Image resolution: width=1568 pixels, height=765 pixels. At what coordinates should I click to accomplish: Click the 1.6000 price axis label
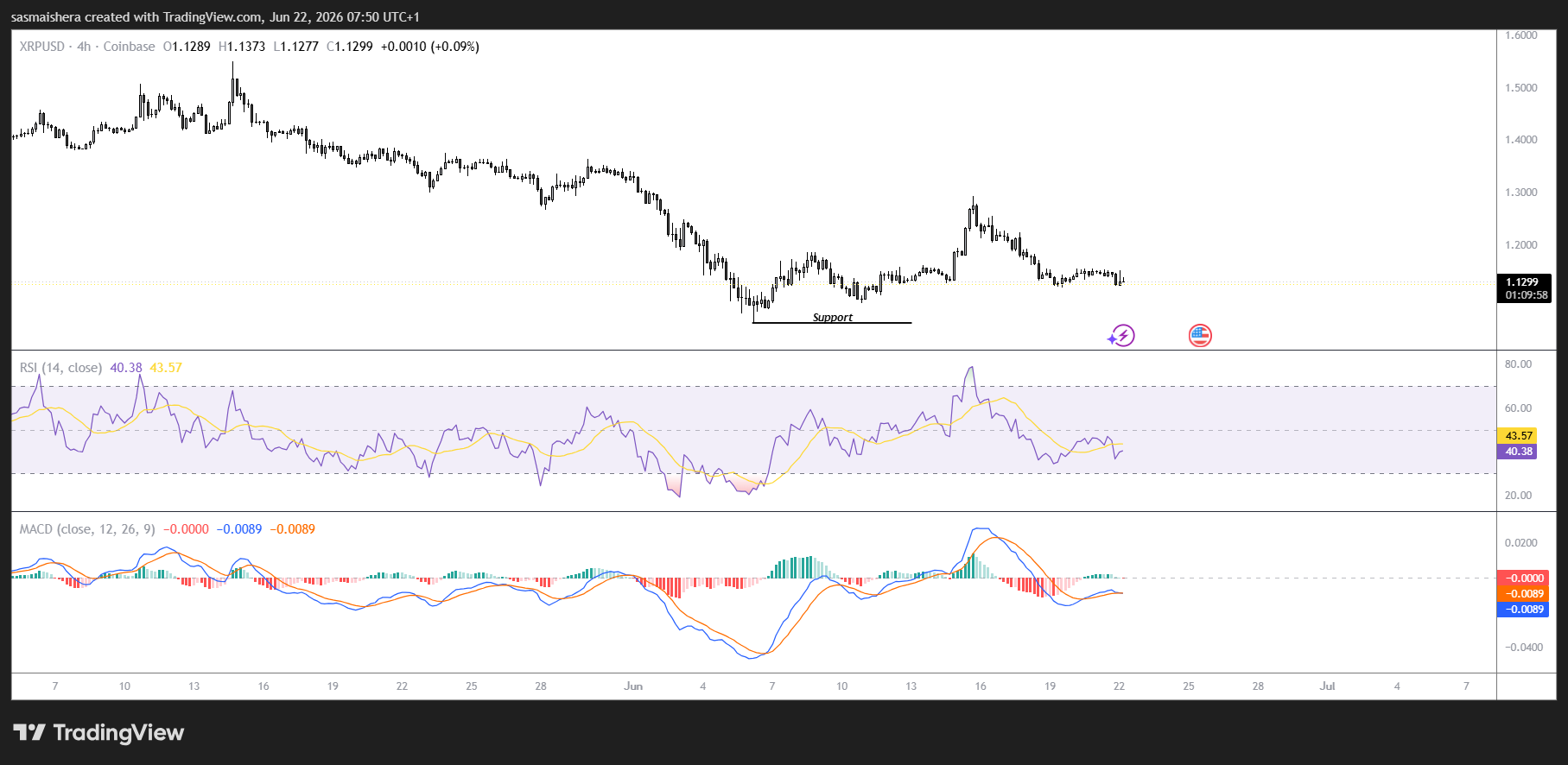tap(1521, 35)
